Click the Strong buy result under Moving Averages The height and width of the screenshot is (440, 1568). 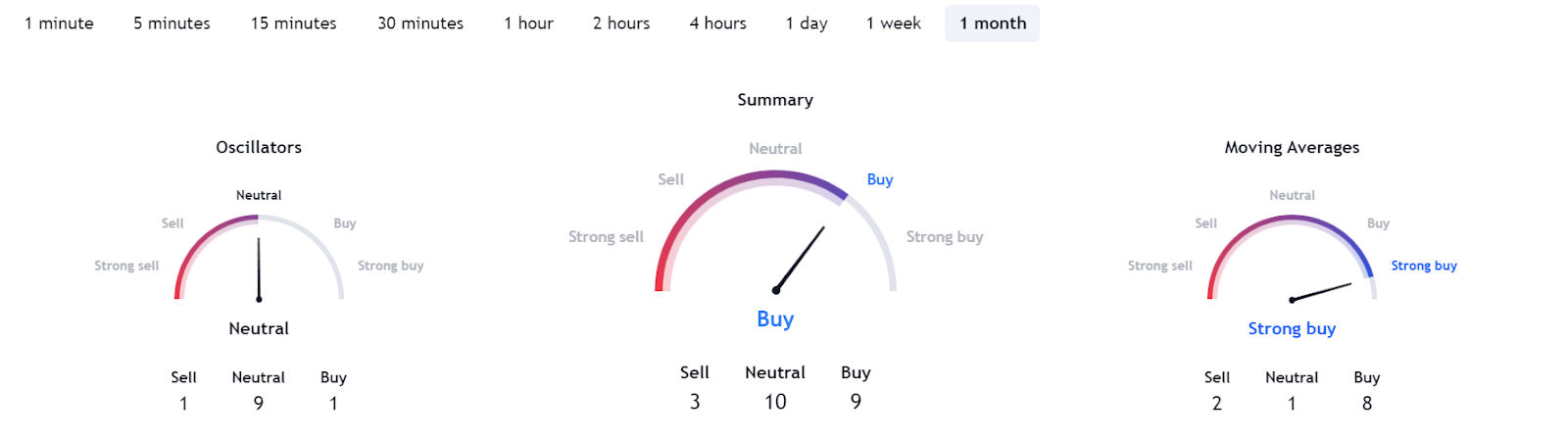[1292, 328]
